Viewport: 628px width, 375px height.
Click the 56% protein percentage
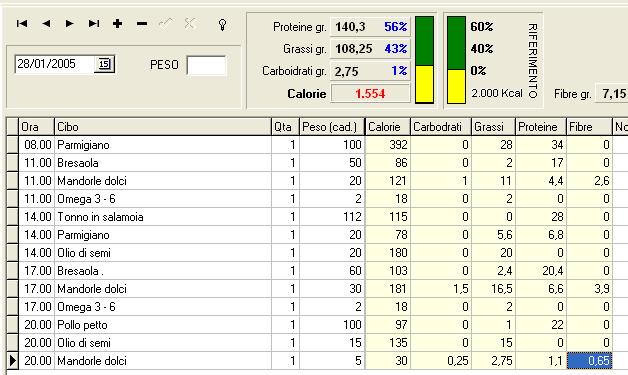coord(396,27)
